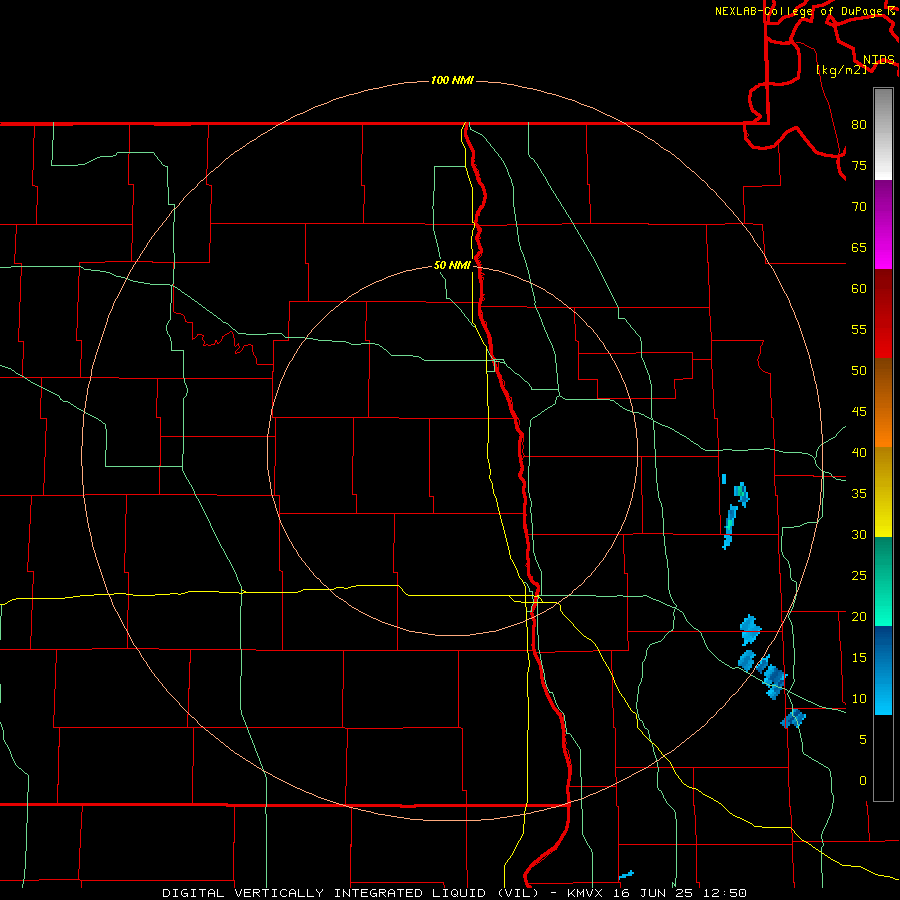Click the [kg/m2] units label
This screenshot has width=900, height=900.
(x=841, y=69)
